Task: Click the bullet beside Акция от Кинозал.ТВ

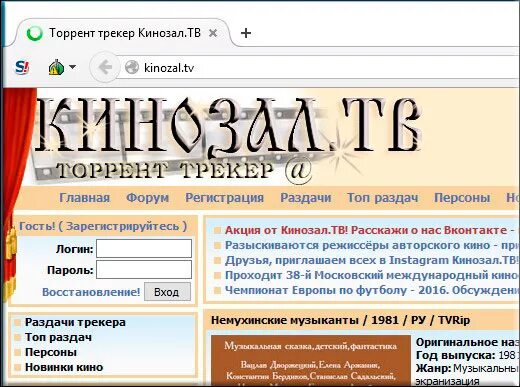Action: point(217,231)
